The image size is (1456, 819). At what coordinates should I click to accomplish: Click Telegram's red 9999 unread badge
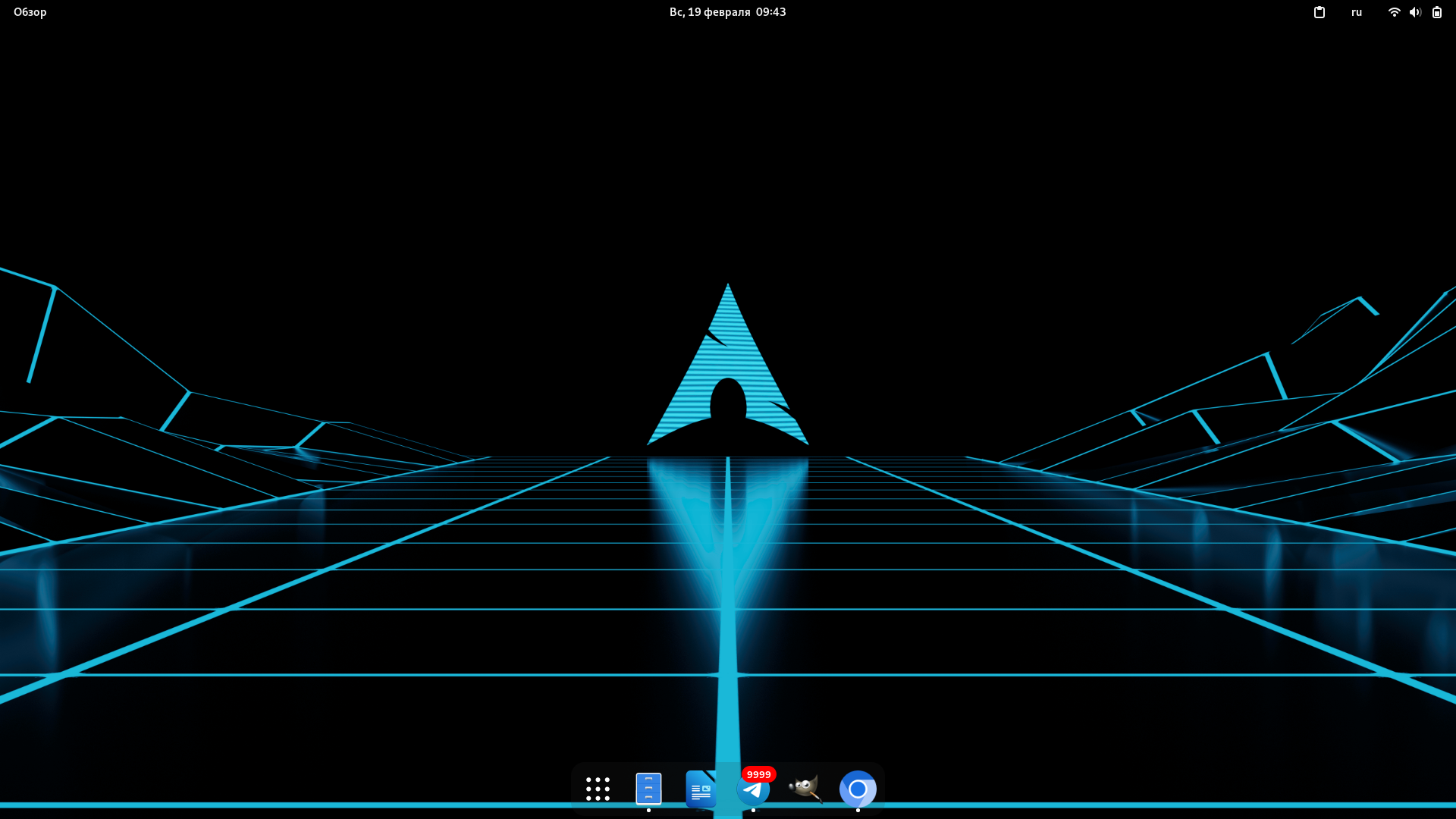(x=758, y=774)
